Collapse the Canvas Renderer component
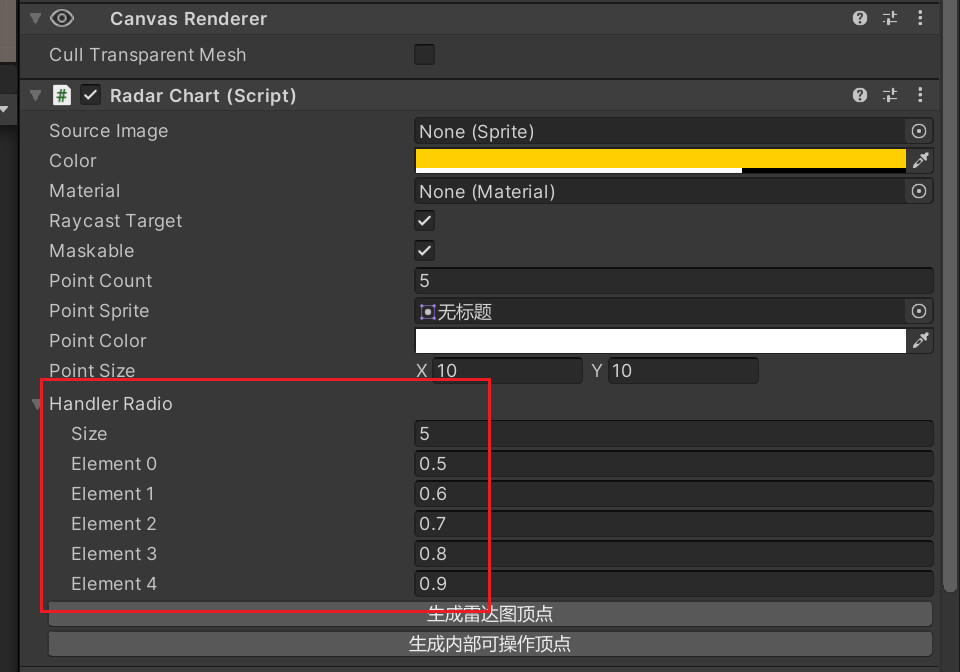 coord(36,19)
